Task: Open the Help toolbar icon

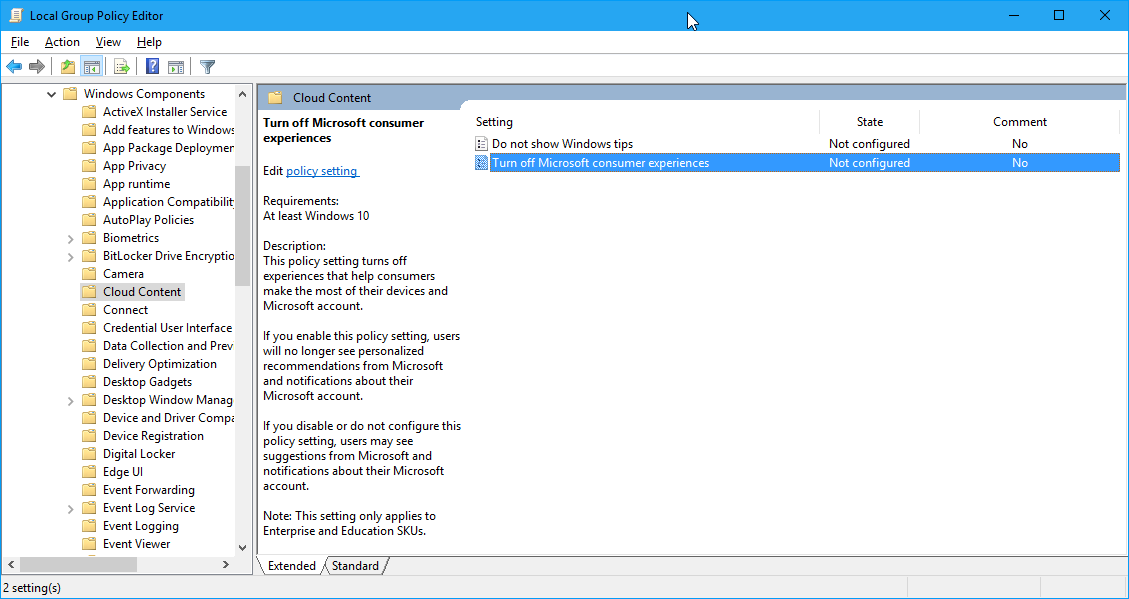Action: tap(153, 67)
